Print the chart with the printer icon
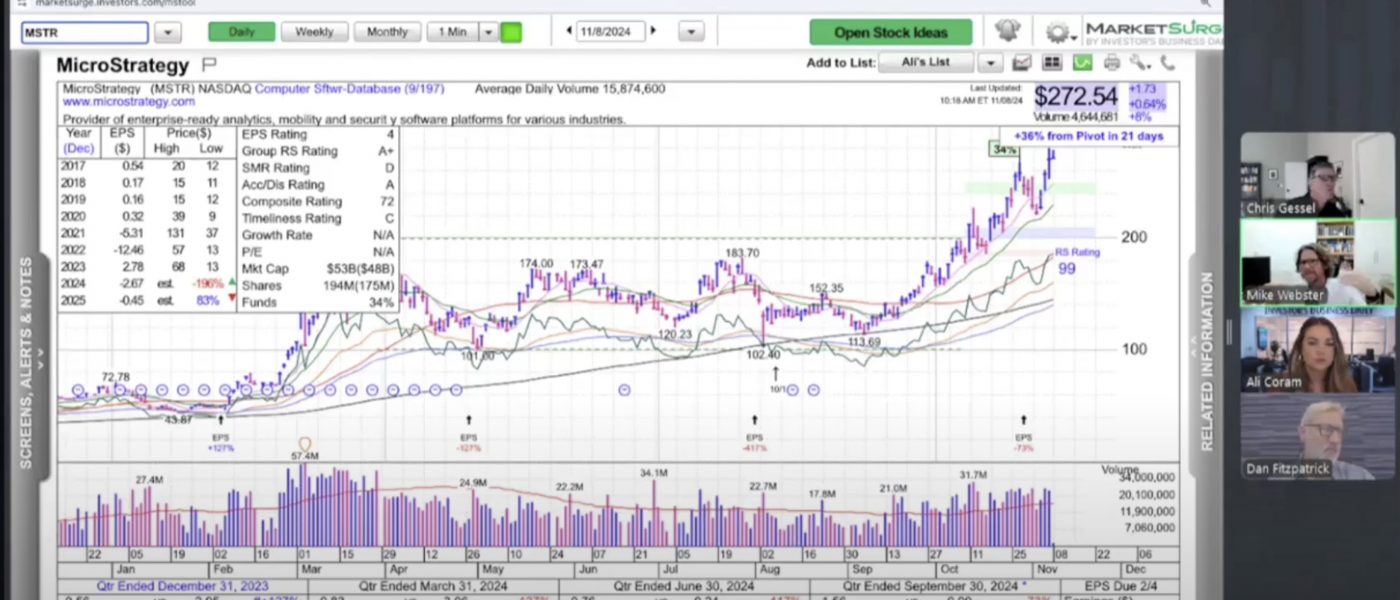Viewport: 1400px width, 600px height. point(1112,63)
